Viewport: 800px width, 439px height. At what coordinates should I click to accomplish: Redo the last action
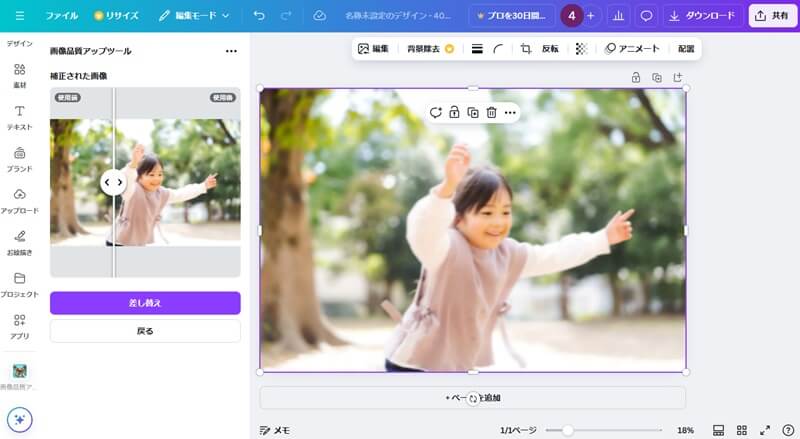pos(286,16)
